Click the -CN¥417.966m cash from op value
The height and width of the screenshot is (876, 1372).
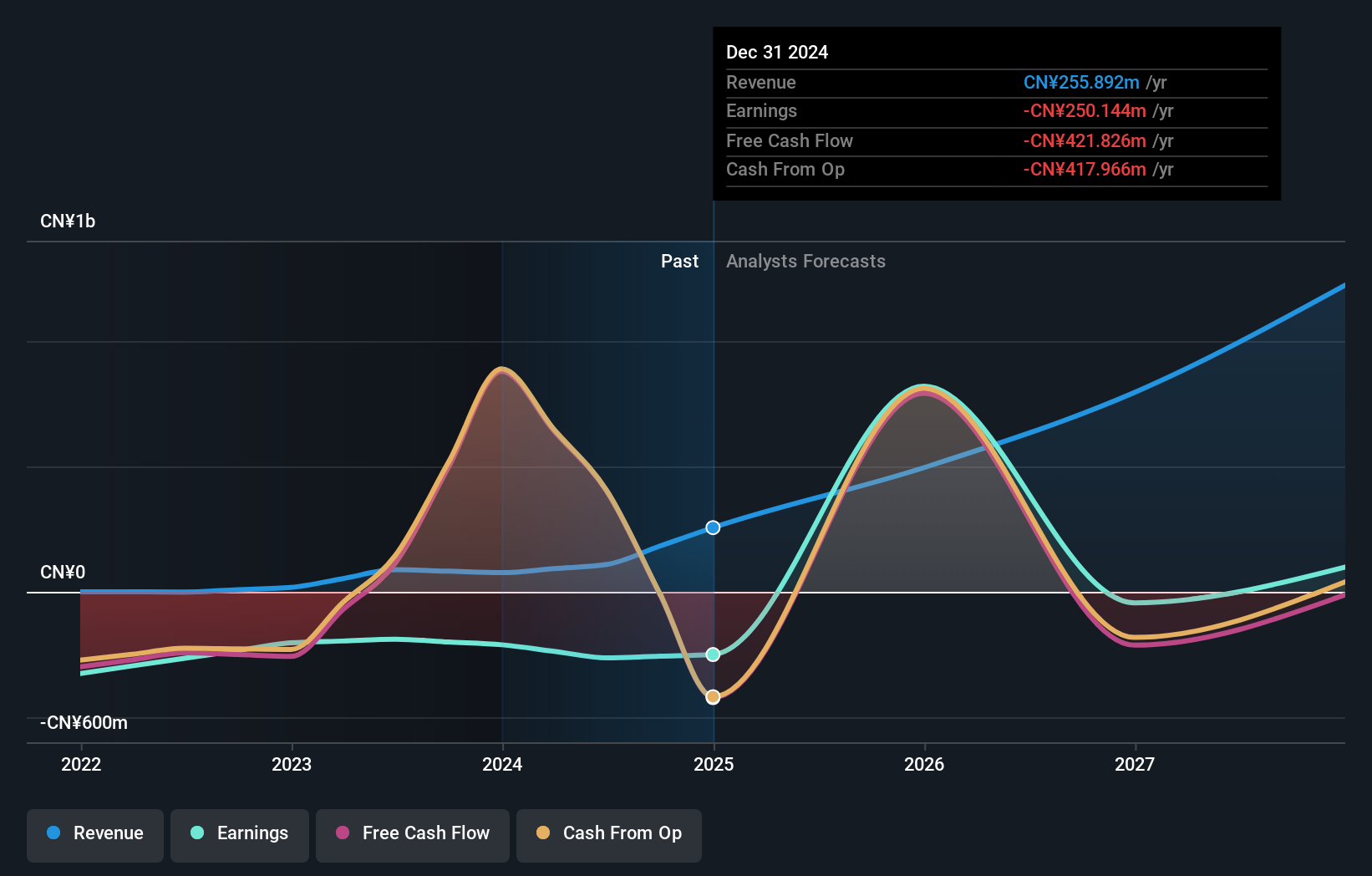coord(1085,170)
